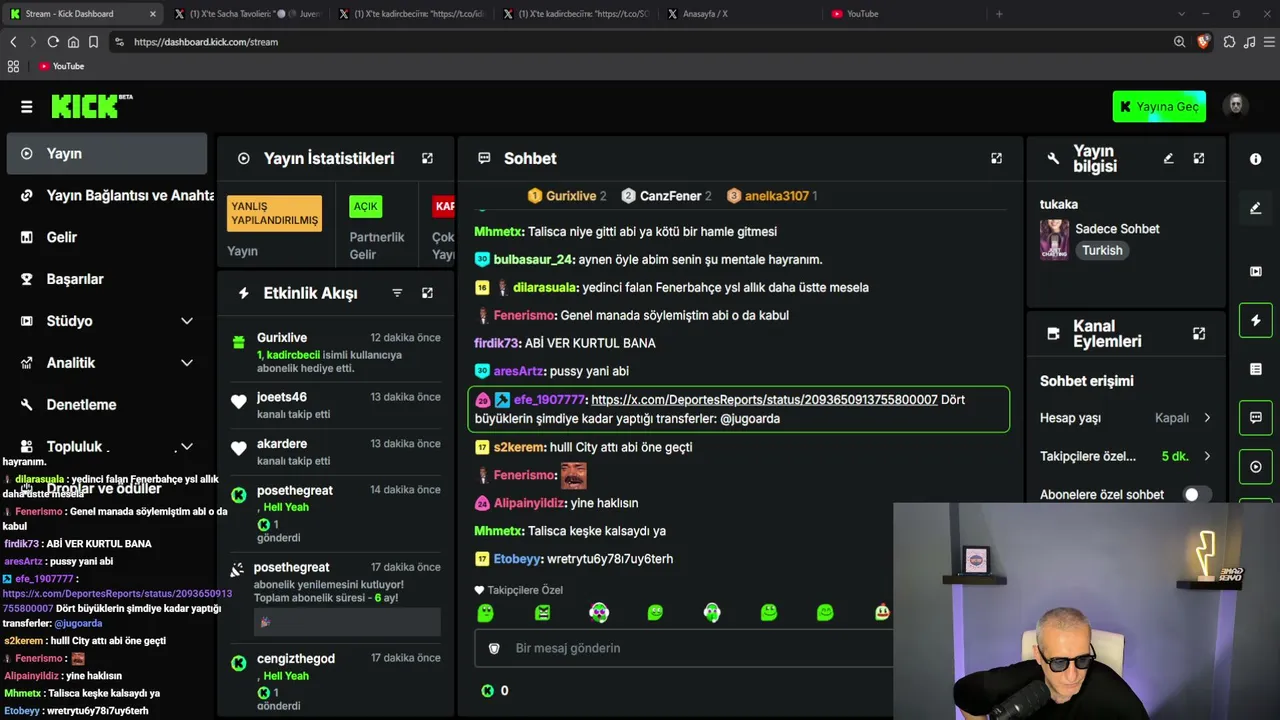Open the profile avatar menu
1280x720 pixels.
point(1236,106)
